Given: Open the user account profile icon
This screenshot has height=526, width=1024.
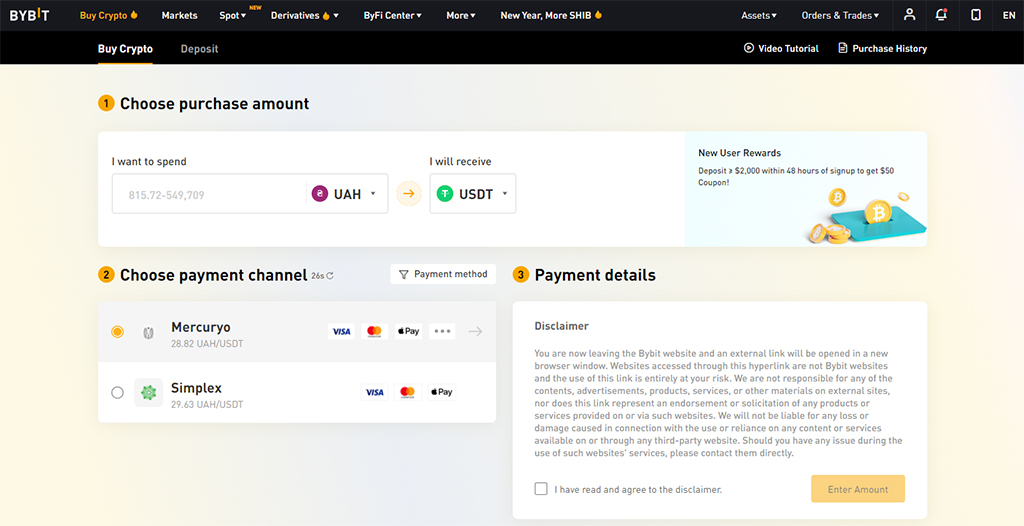Looking at the screenshot, I should pos(909,15).
